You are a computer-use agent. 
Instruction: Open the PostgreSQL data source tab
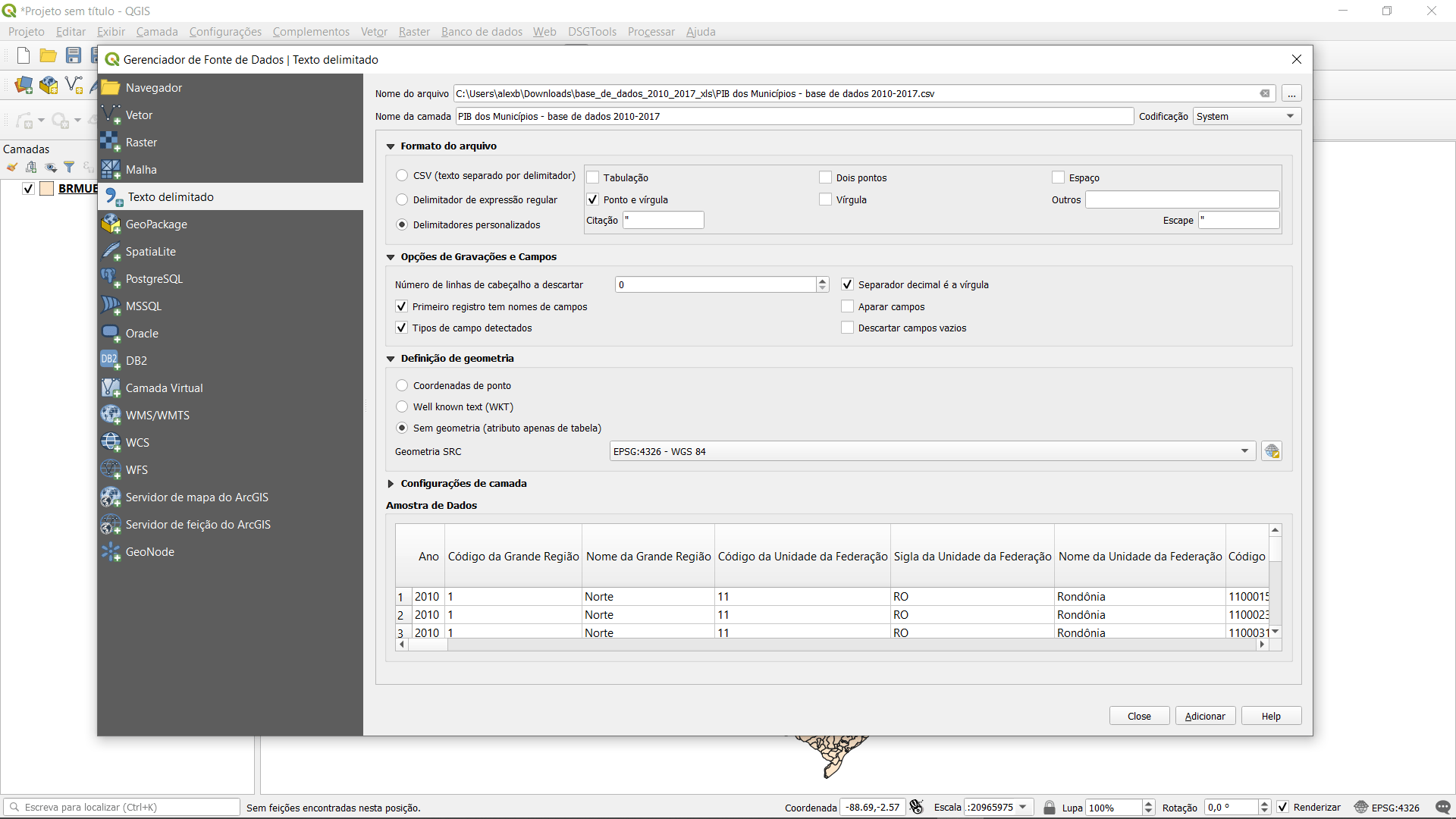point(154,279)
